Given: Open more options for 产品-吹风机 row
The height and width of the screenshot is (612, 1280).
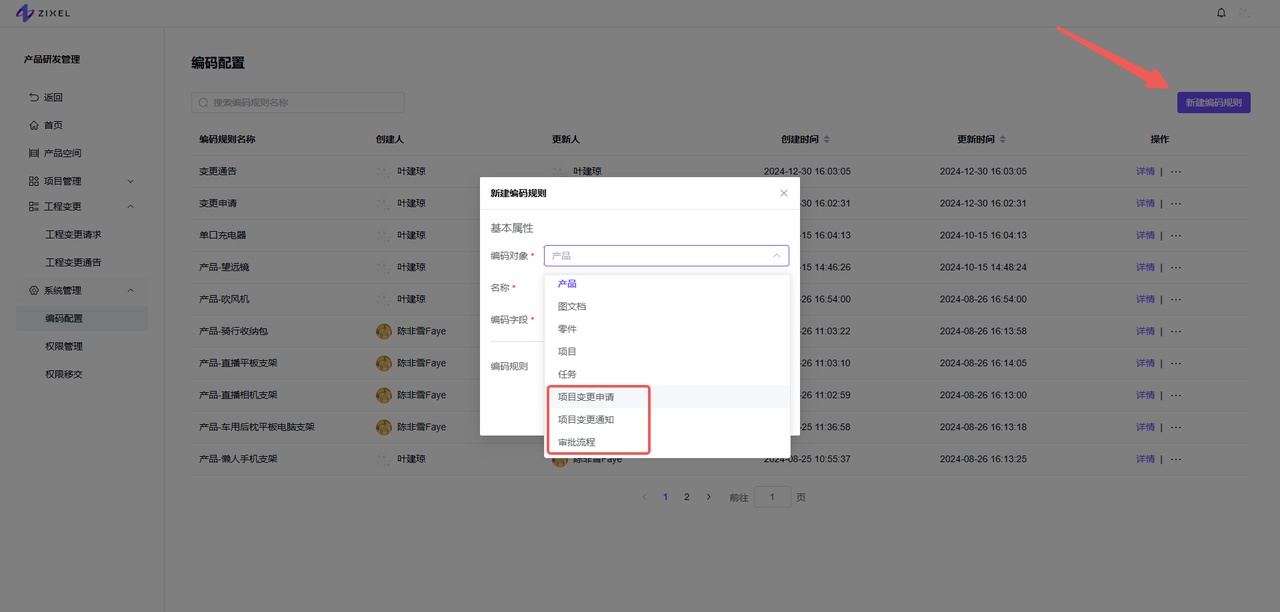Looking at the screenshot, I should click(1176, 299).
